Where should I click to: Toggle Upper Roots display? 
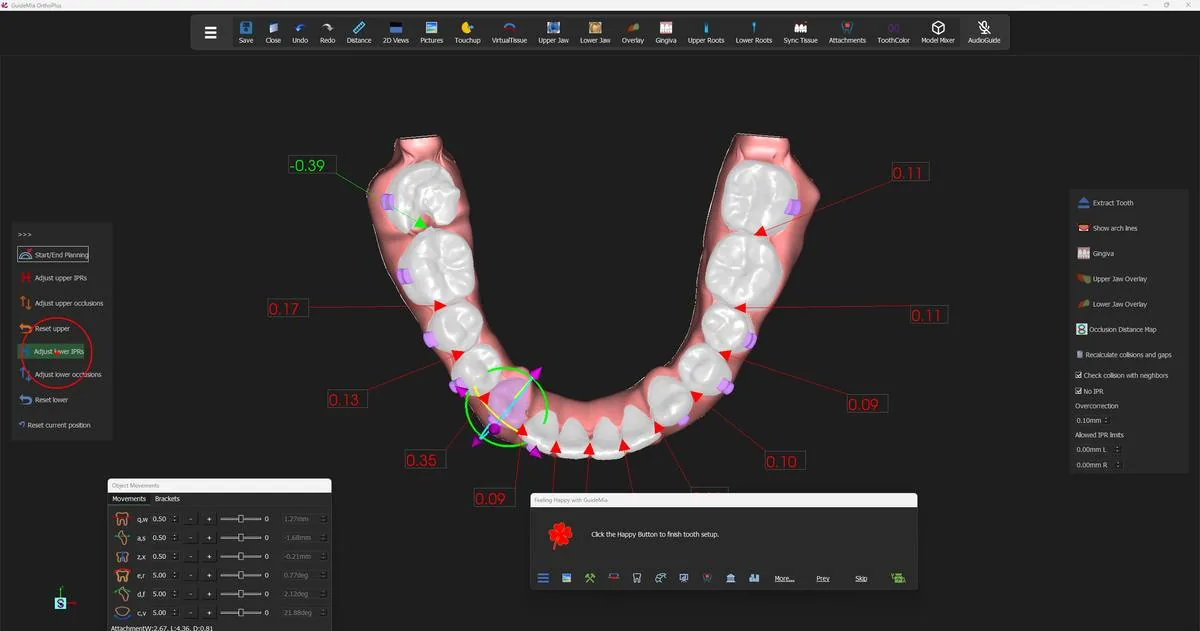click(706, 32)
